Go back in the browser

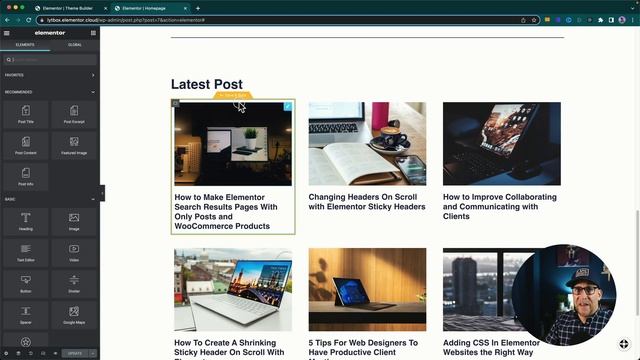[x=7, y=20]
